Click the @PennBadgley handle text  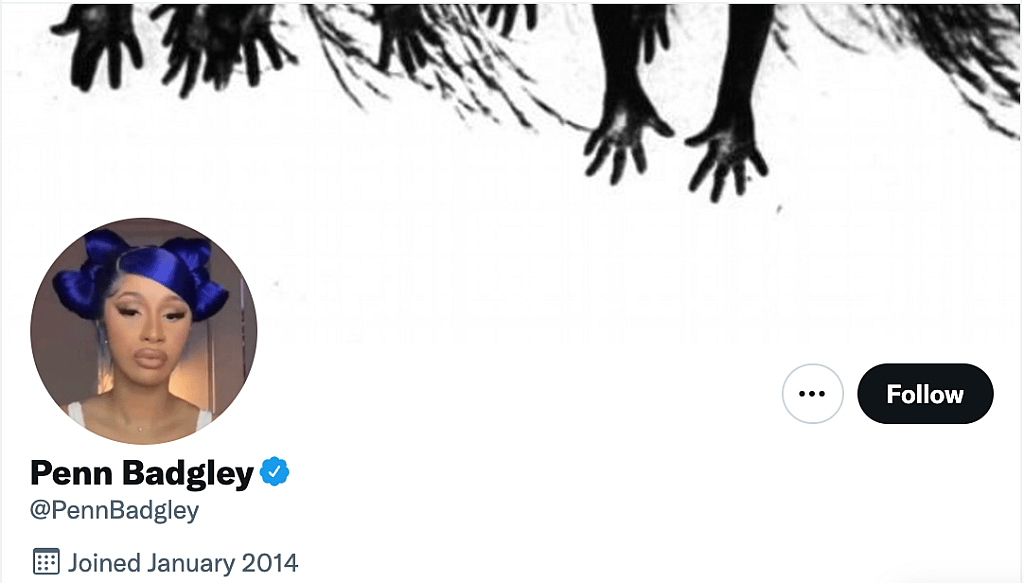coord(114,510)
